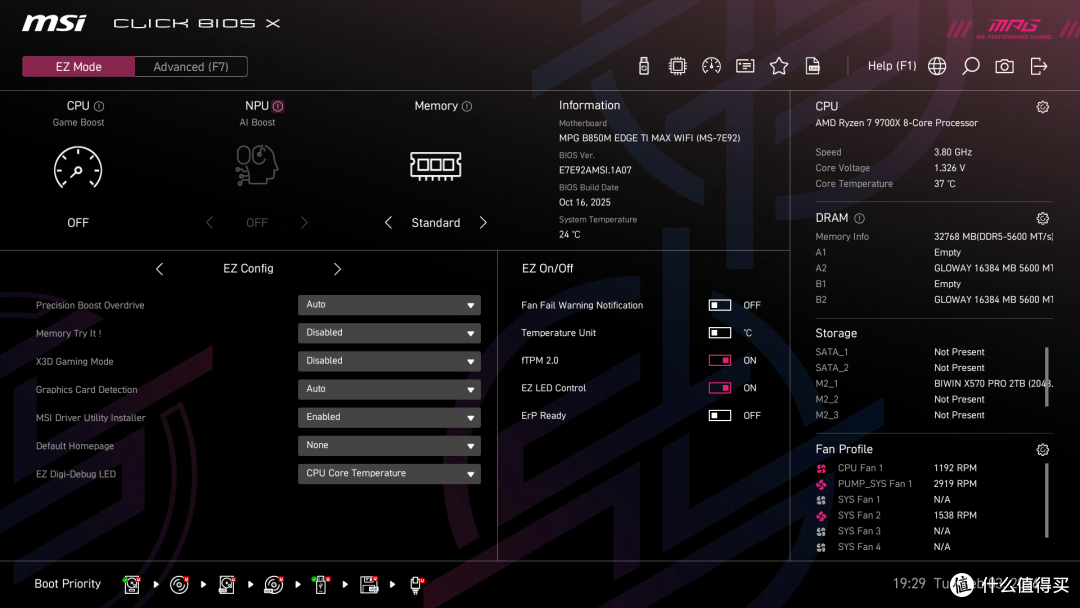The height and width of the screenshot is (608, 1080).
Task: Click the B2 GLOWAY memory slot entry
Action: point(934,300)
